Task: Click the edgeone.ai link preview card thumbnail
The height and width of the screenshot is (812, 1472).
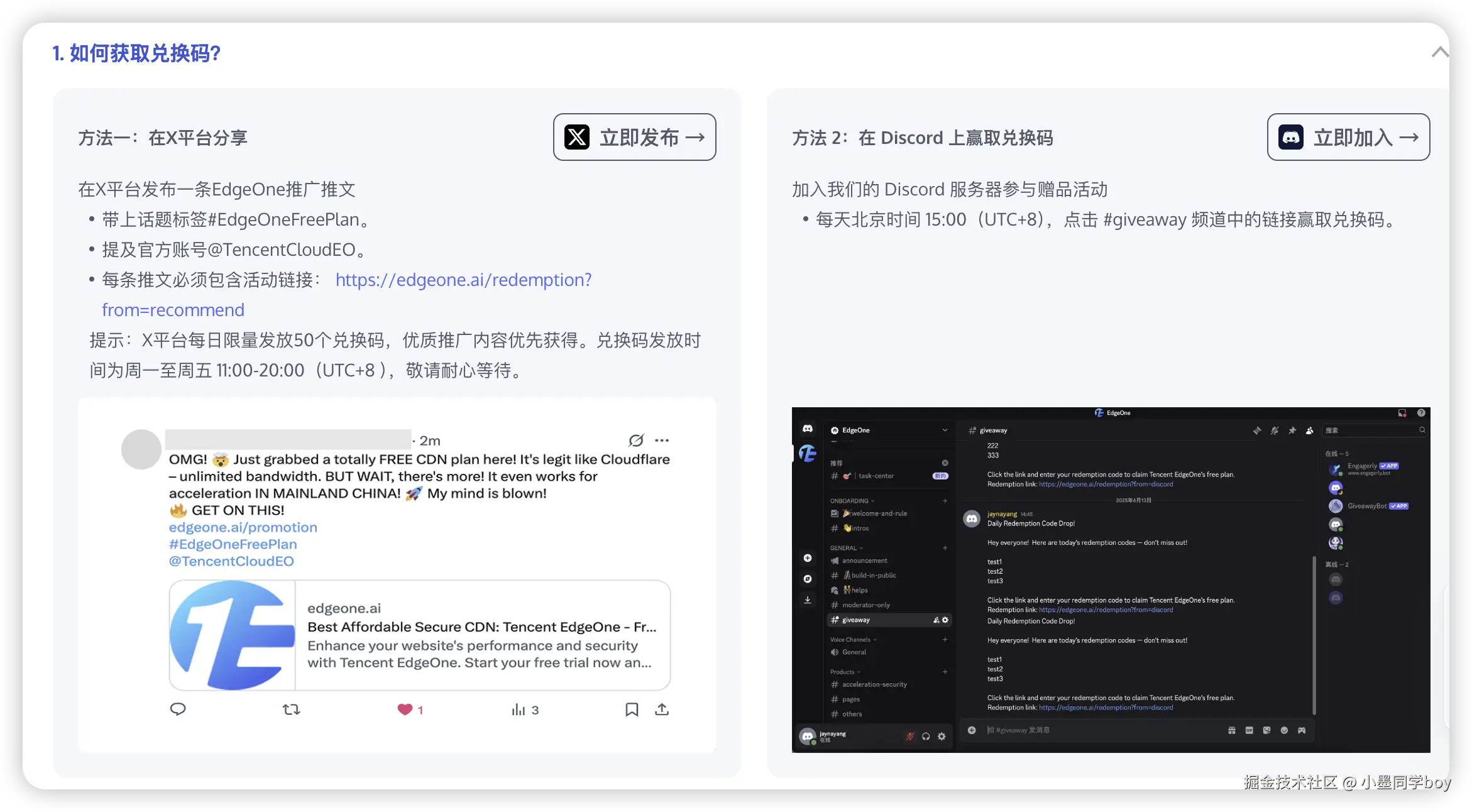Action: coord(233,635)
